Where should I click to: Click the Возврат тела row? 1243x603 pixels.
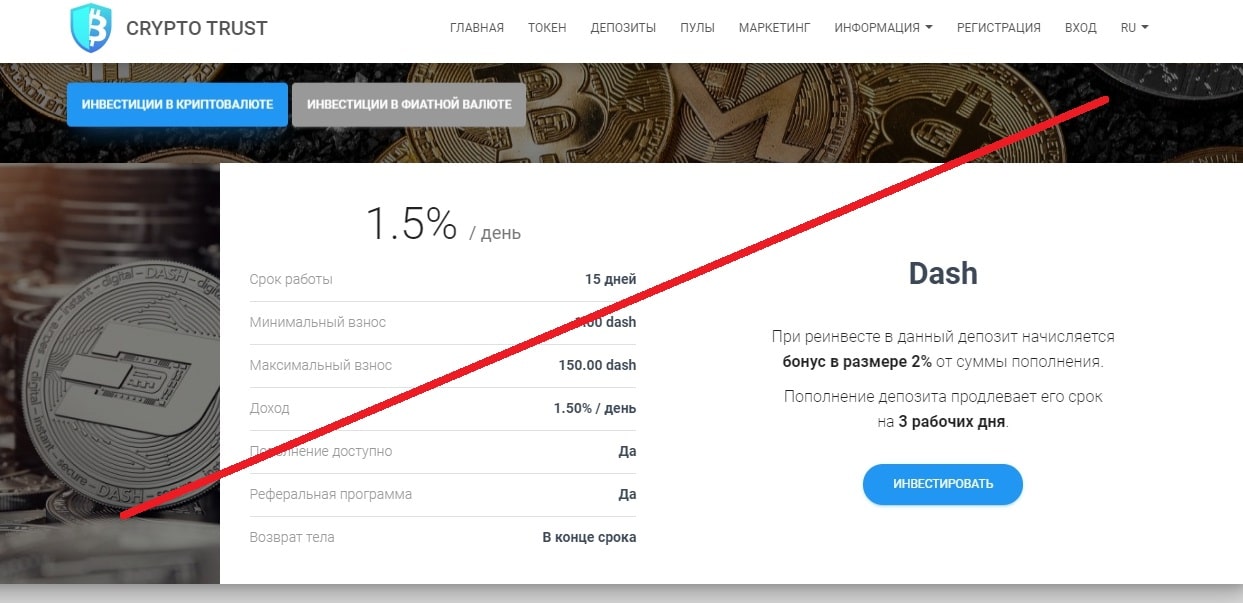point(442,538)
